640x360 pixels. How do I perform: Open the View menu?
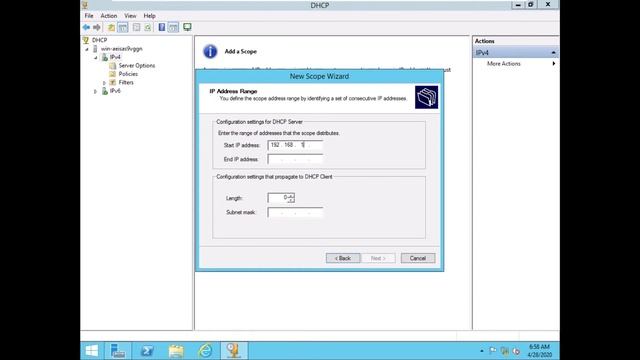click(x=130, y=16)
